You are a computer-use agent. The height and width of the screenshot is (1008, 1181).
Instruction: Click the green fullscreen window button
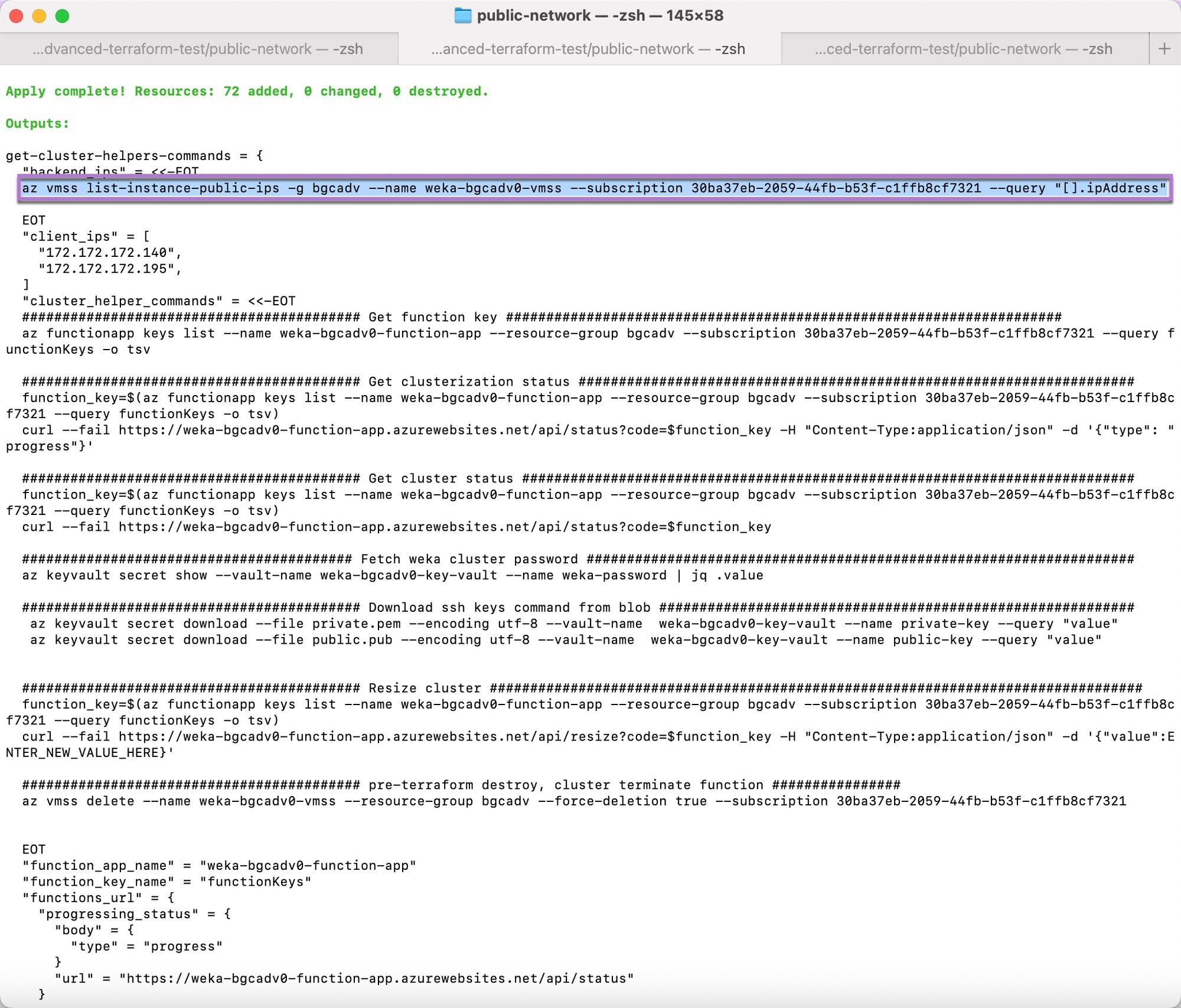point(62,16)
